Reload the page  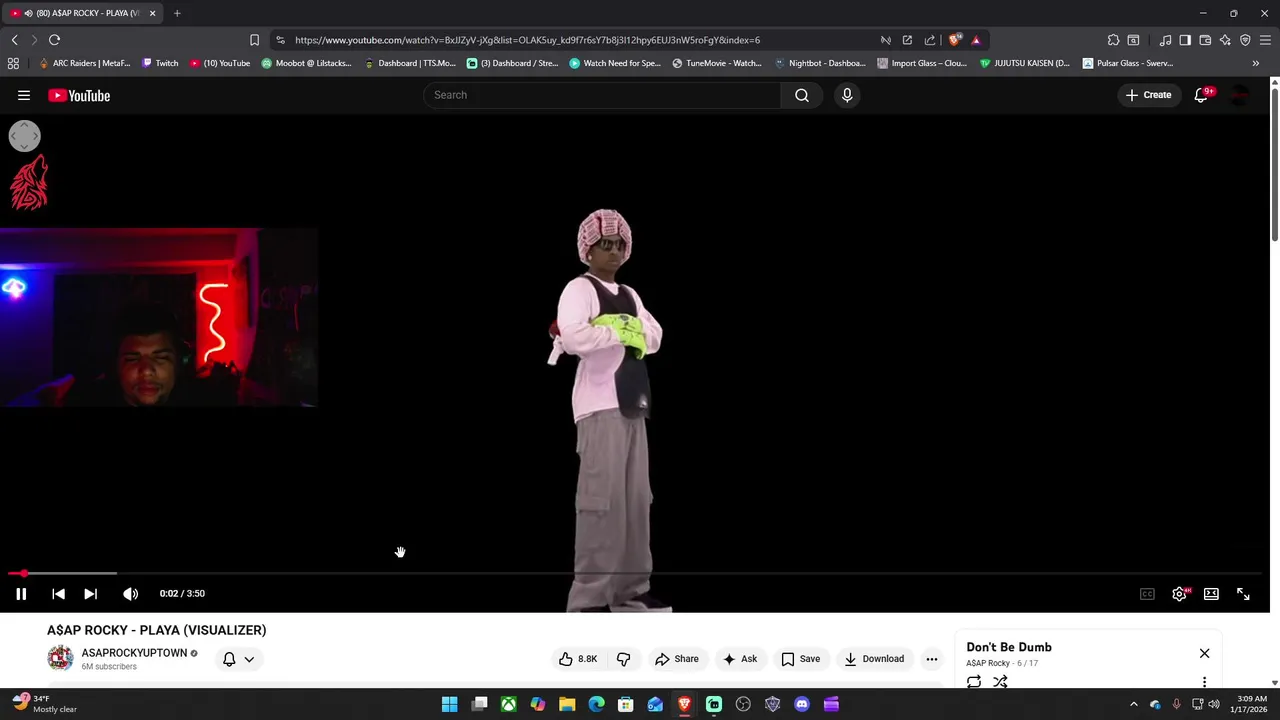pyautogui.click(x=54, y=40)
